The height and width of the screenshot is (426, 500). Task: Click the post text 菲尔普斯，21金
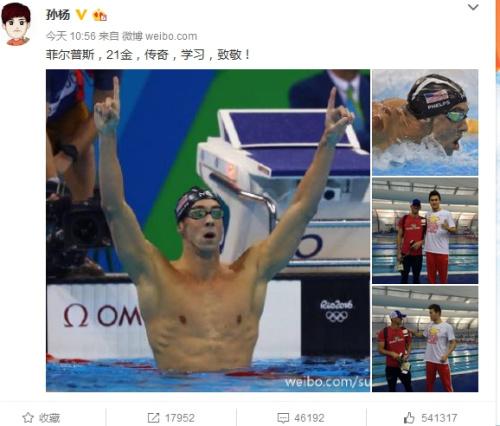(x=89, y=55)
